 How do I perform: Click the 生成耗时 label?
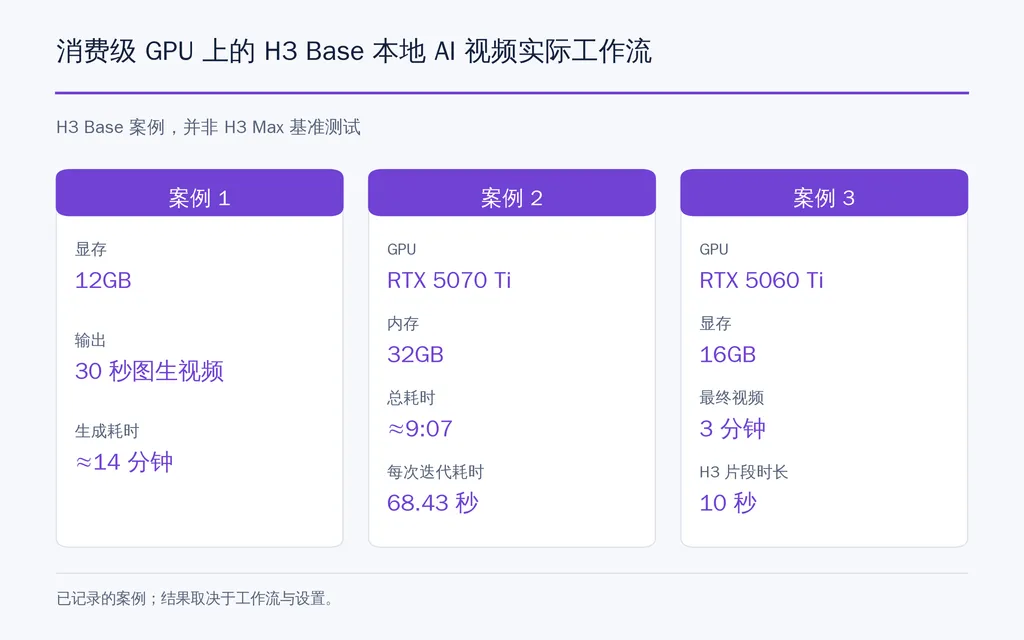tap(107, 431)
